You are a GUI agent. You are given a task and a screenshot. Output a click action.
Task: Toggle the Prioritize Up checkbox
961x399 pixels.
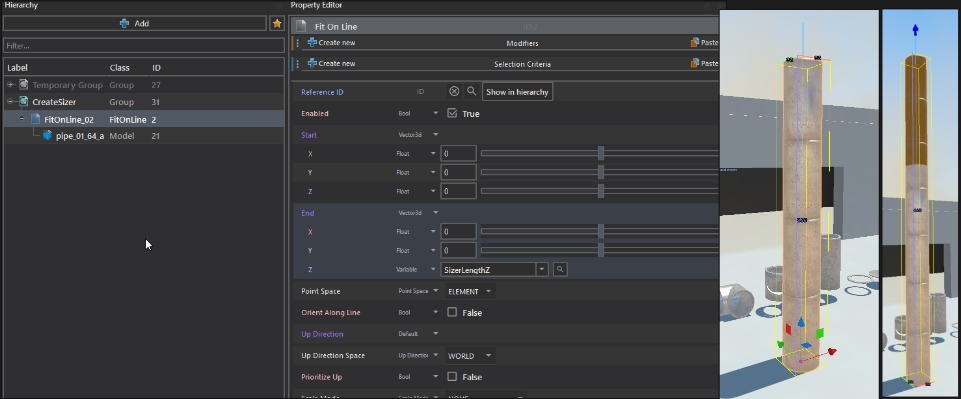[452, 376]
